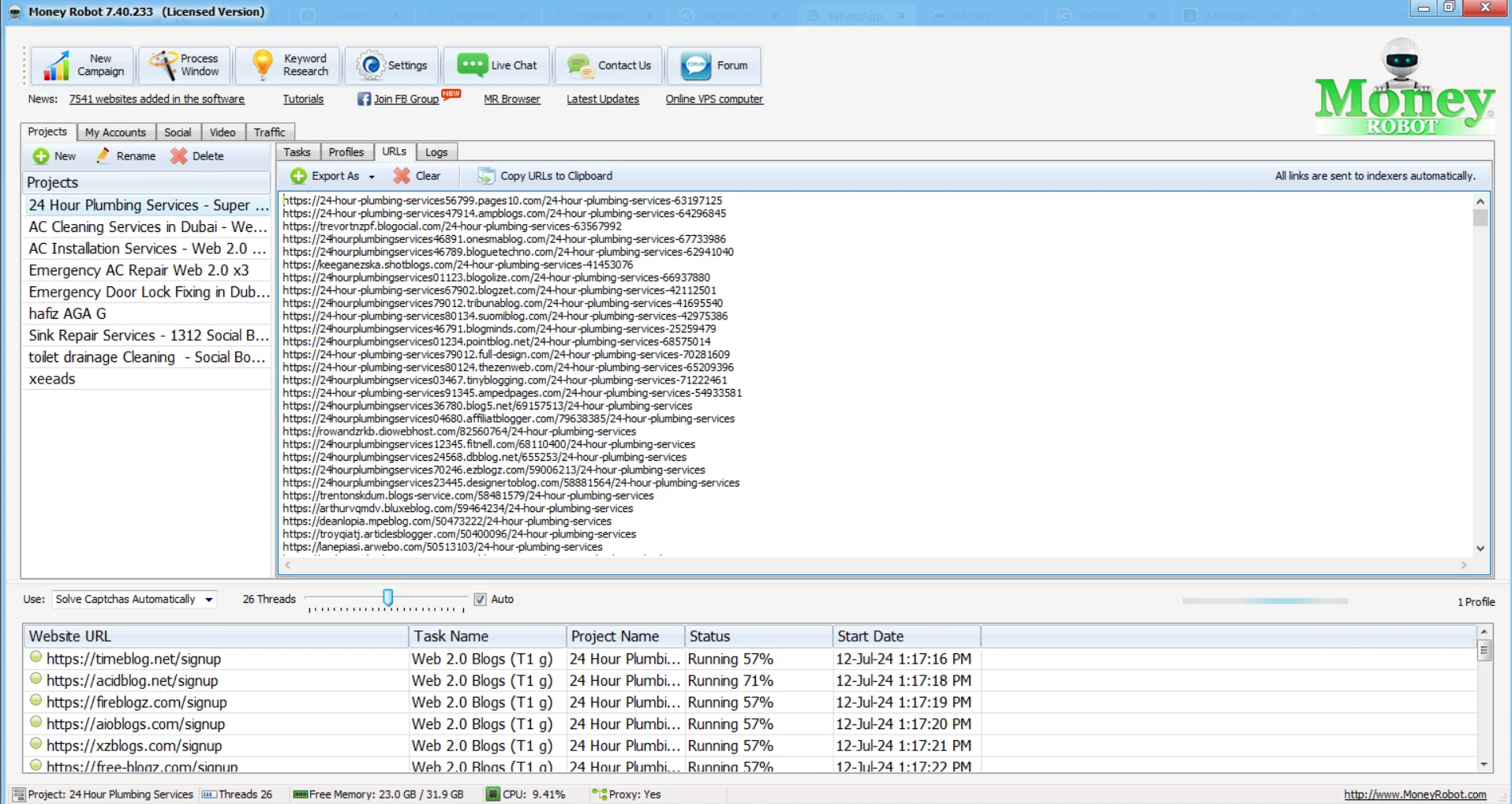
Task: Select the Sink Repair Services project
Action: 148,335
